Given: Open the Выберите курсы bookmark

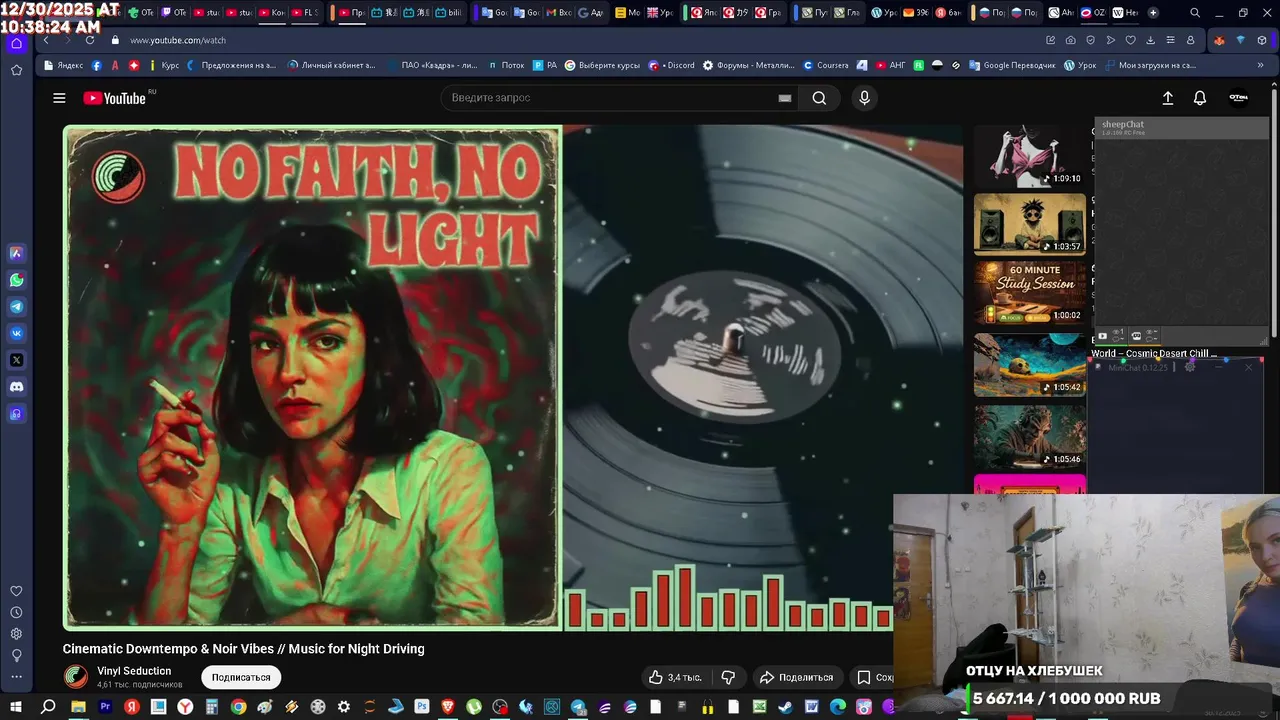Looking at the screenshot, I should coord(602,65).
